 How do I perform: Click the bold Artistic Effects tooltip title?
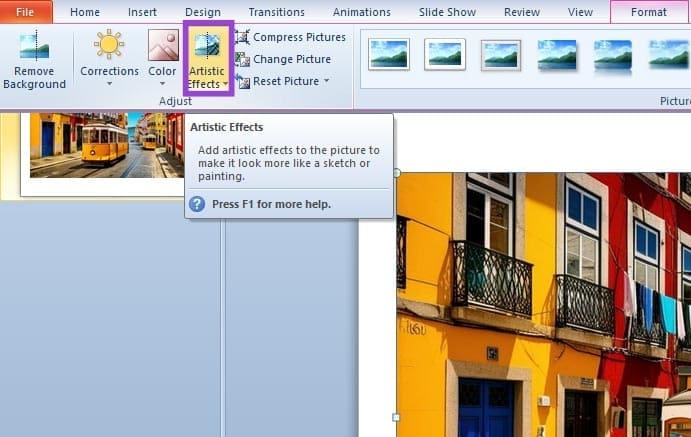[x=227, y=127]
